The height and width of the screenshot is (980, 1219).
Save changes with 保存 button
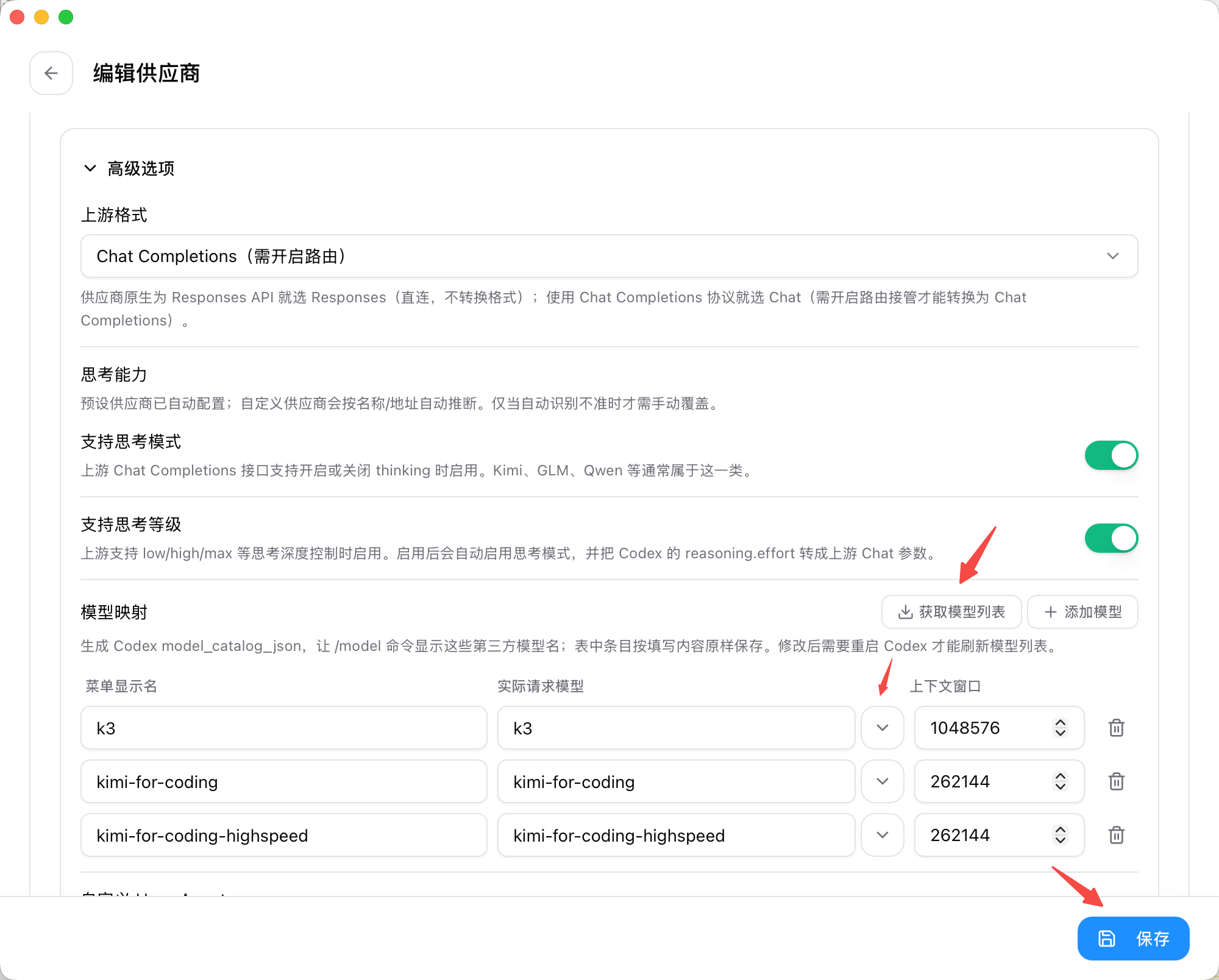coord(1133,939)
